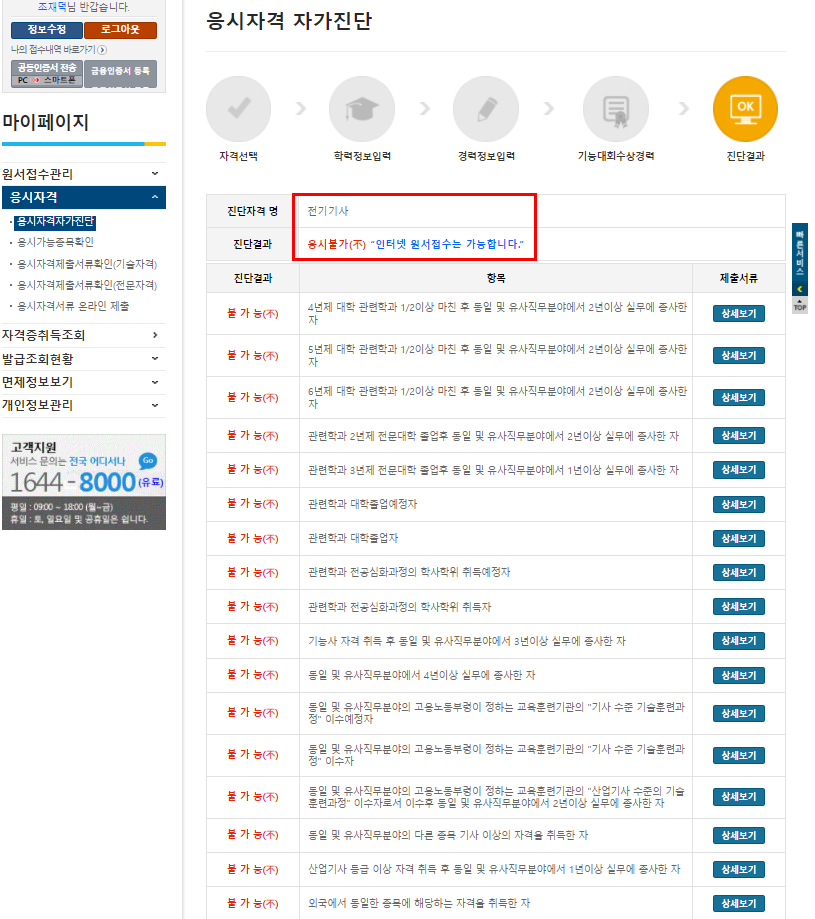Click the TOP scroll-up icon

(x=800, y=305)
